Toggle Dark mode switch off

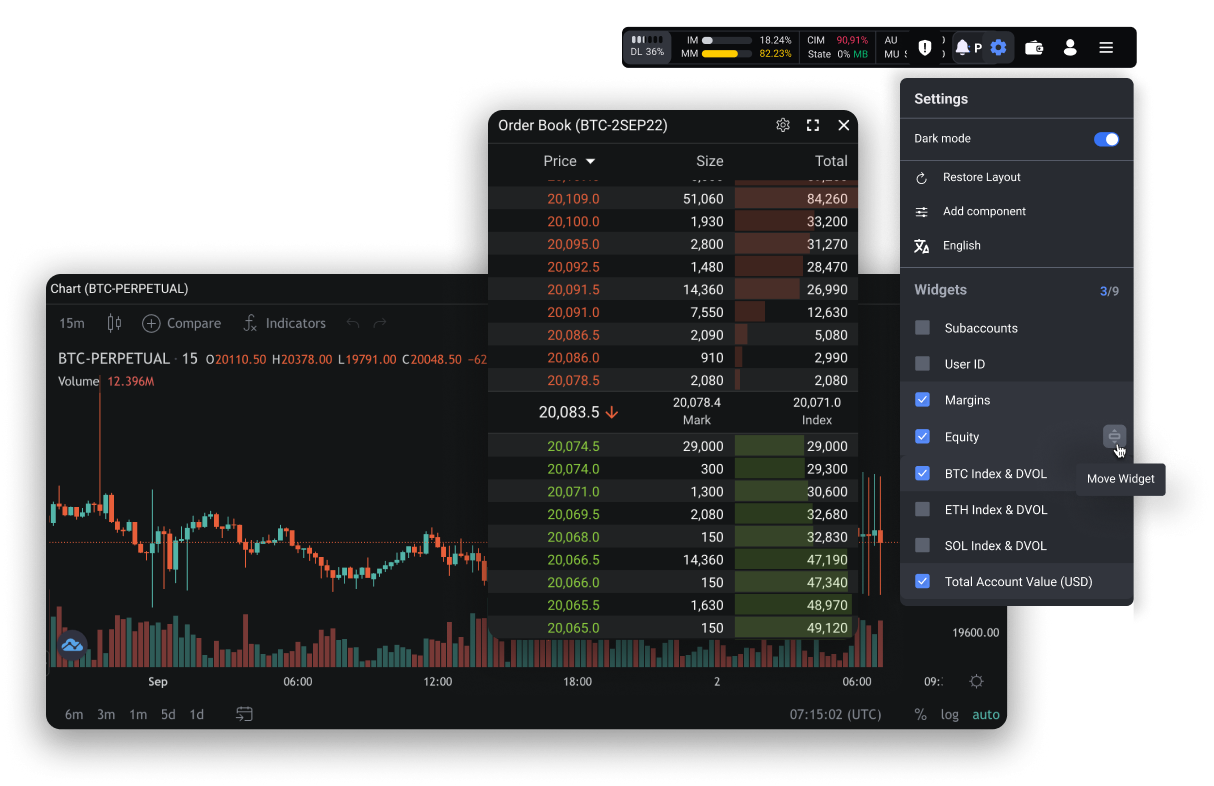click(1106, 139)
